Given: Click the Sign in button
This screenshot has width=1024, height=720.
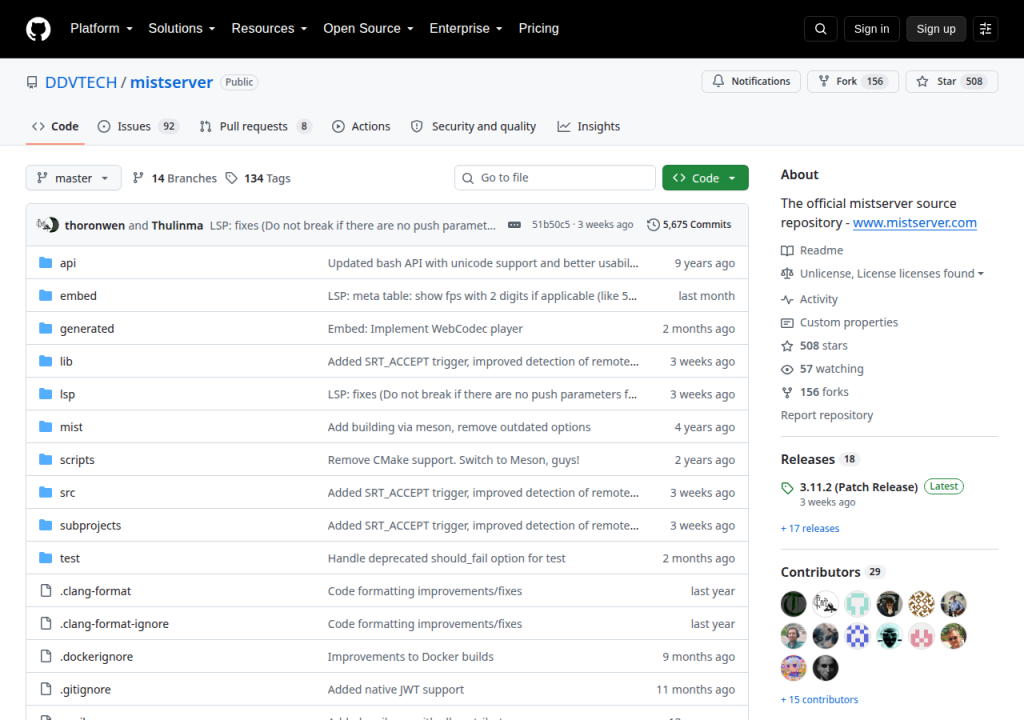Looking at the screenshot, I should click(x=871, y=29).
